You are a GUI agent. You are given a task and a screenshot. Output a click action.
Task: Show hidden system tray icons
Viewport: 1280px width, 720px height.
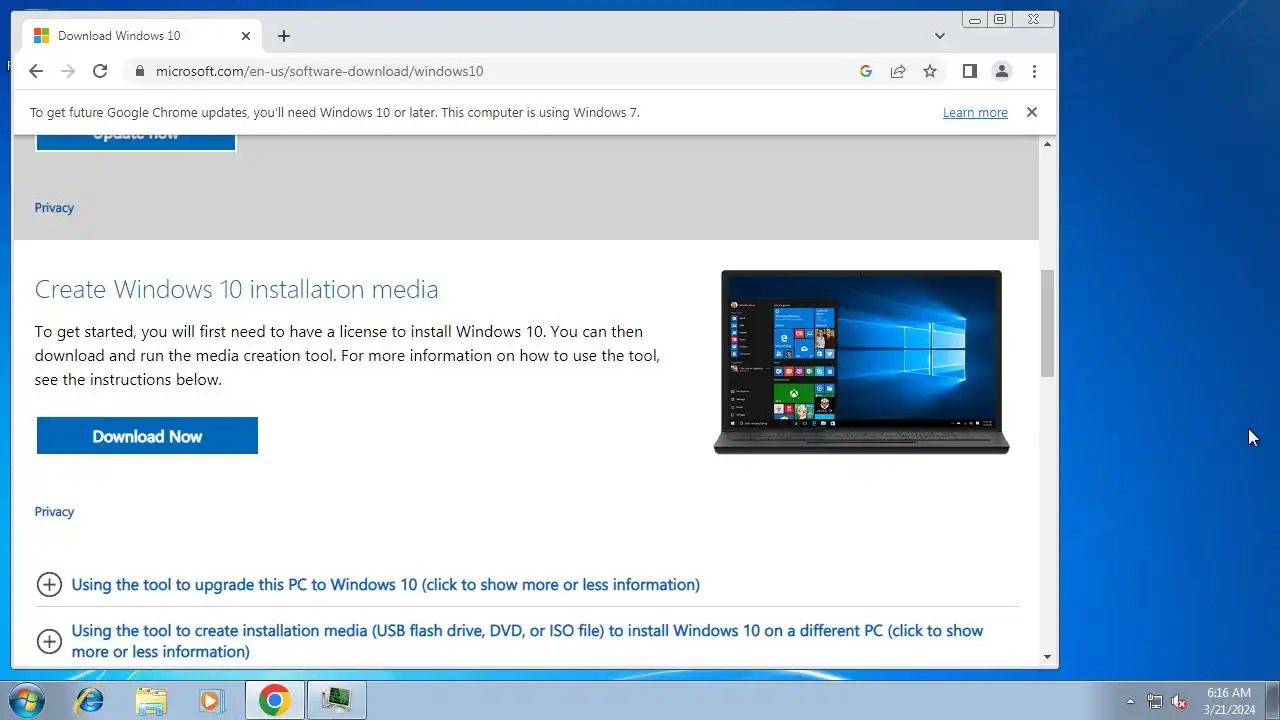coord(1131,701)
